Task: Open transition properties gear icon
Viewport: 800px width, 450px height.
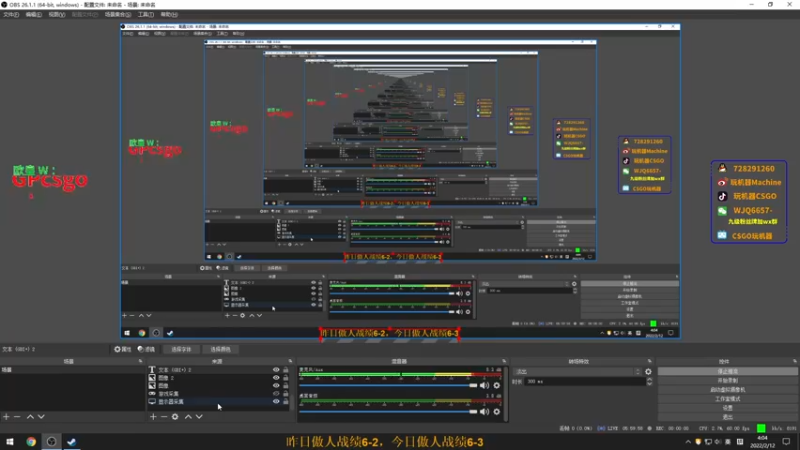Action: [648, 371]
